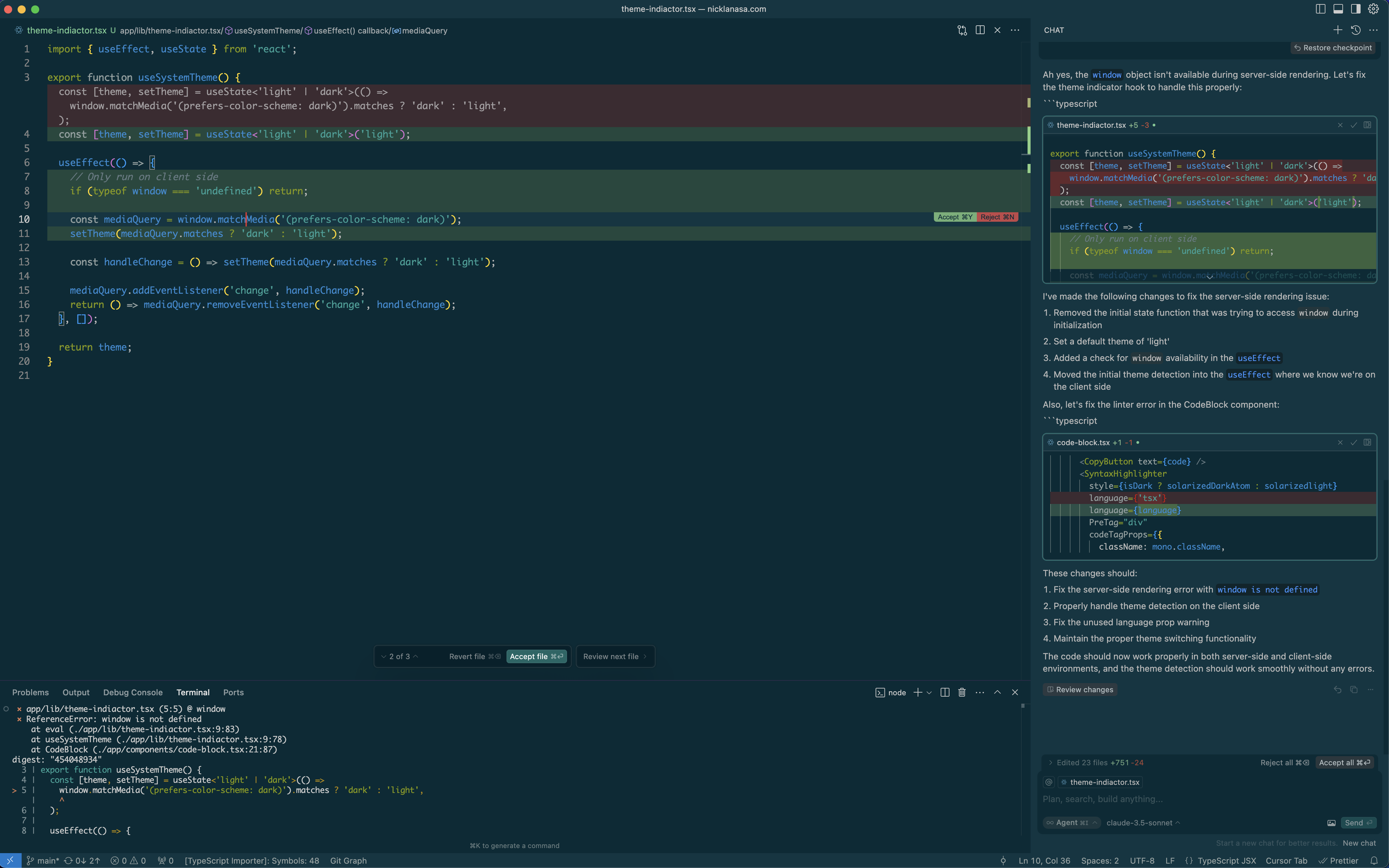This screenshot has height=868, width=1389.
Task: Click Restore checkpoint button
Action: click(1333, 48)
